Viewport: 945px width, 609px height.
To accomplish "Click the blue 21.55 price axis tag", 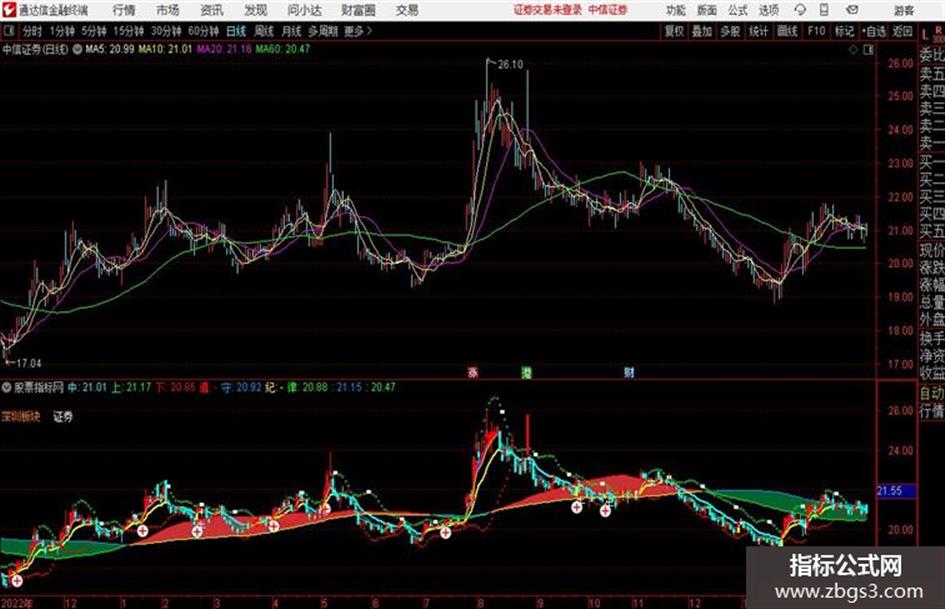I will [x=895, y=491].
